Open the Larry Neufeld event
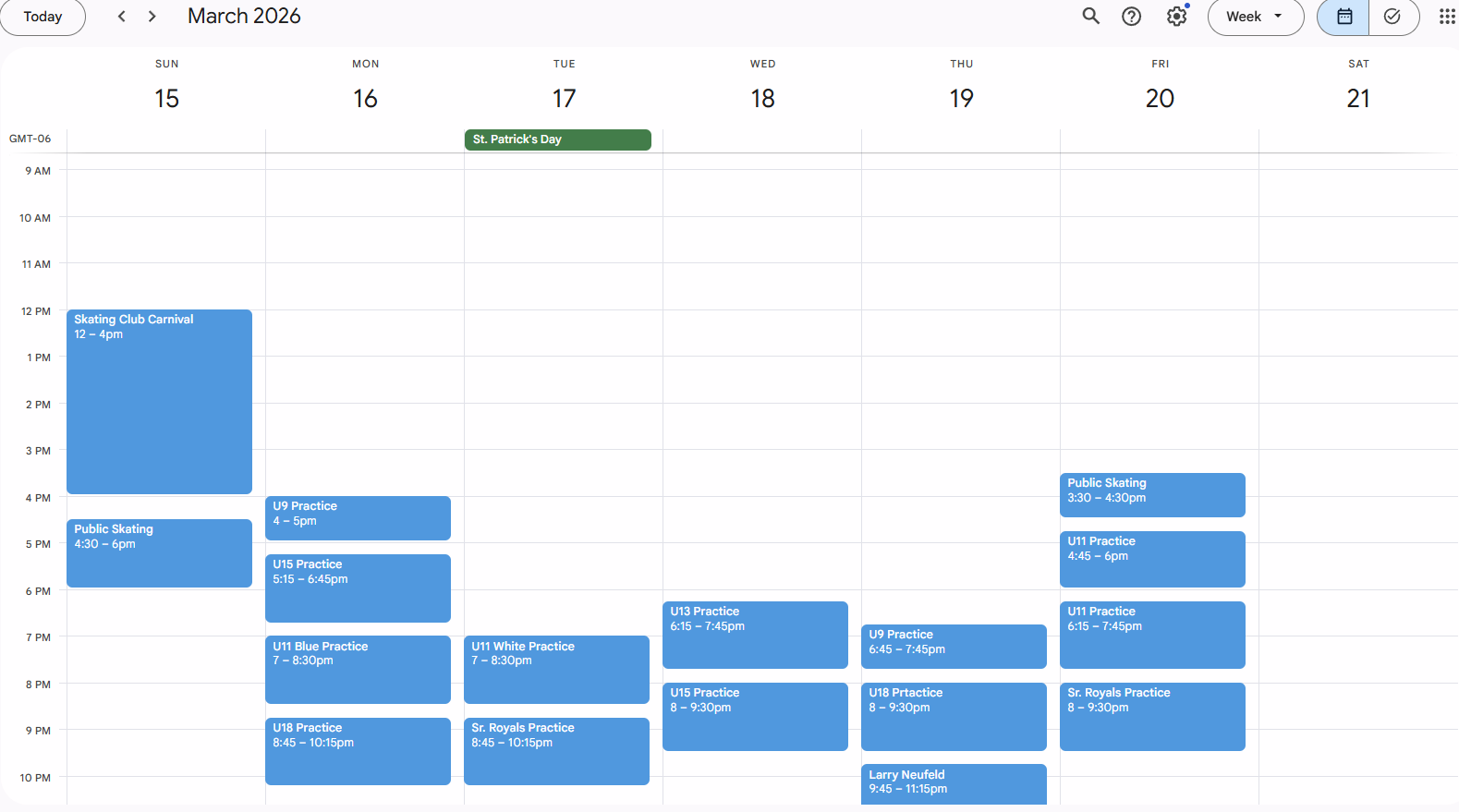 click(953, 782)
